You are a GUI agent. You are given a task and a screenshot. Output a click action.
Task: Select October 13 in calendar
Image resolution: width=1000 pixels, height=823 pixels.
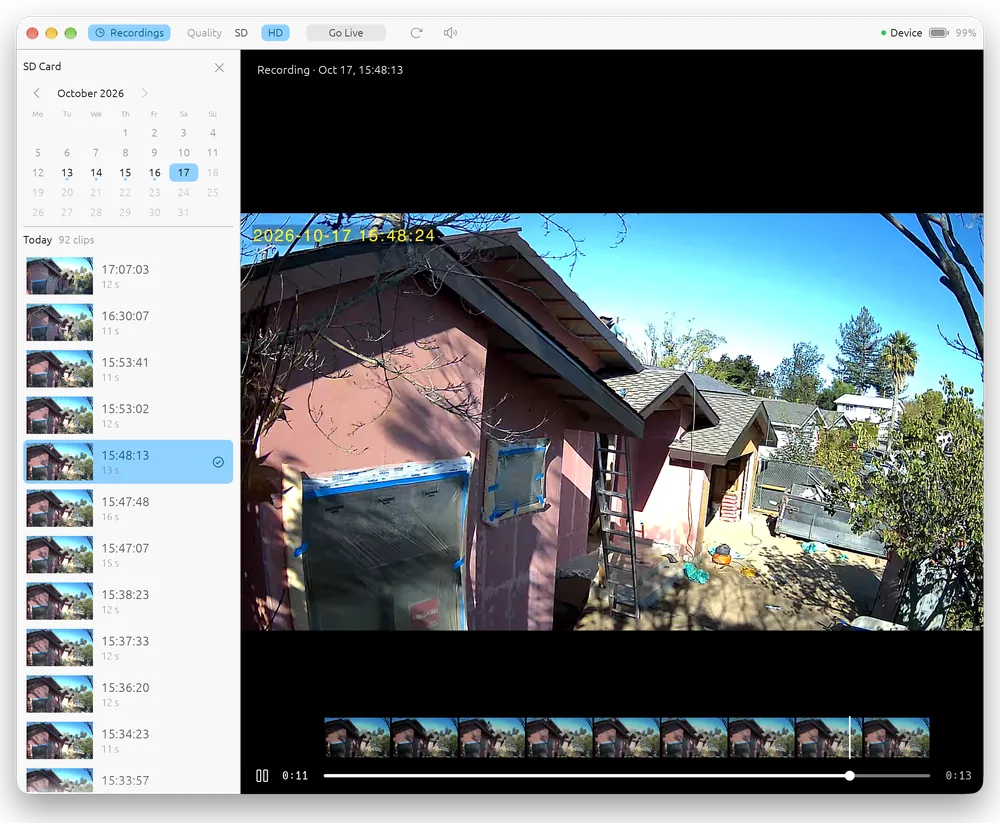[x=67, y=173]
